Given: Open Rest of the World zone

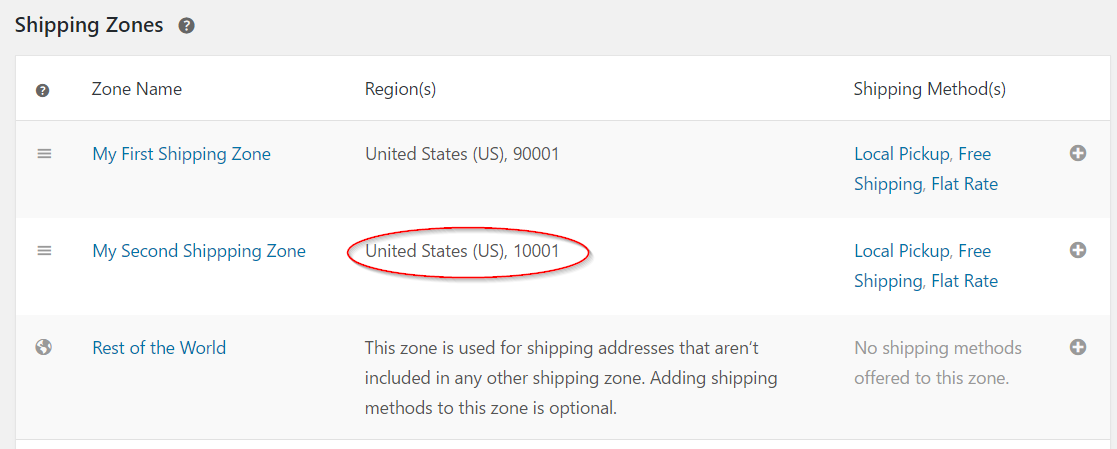Looking at the screenshot, I should point(159,348).
